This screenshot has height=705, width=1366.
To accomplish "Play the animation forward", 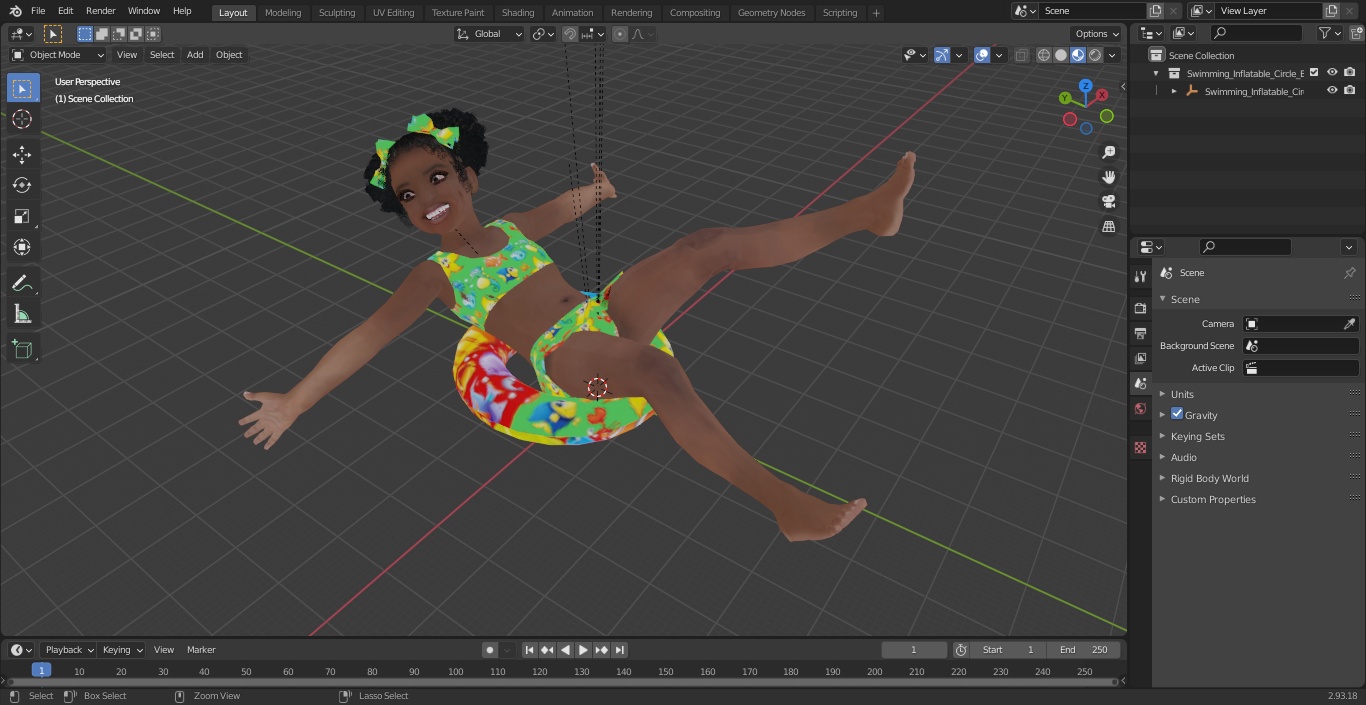I will click(583, 650).
